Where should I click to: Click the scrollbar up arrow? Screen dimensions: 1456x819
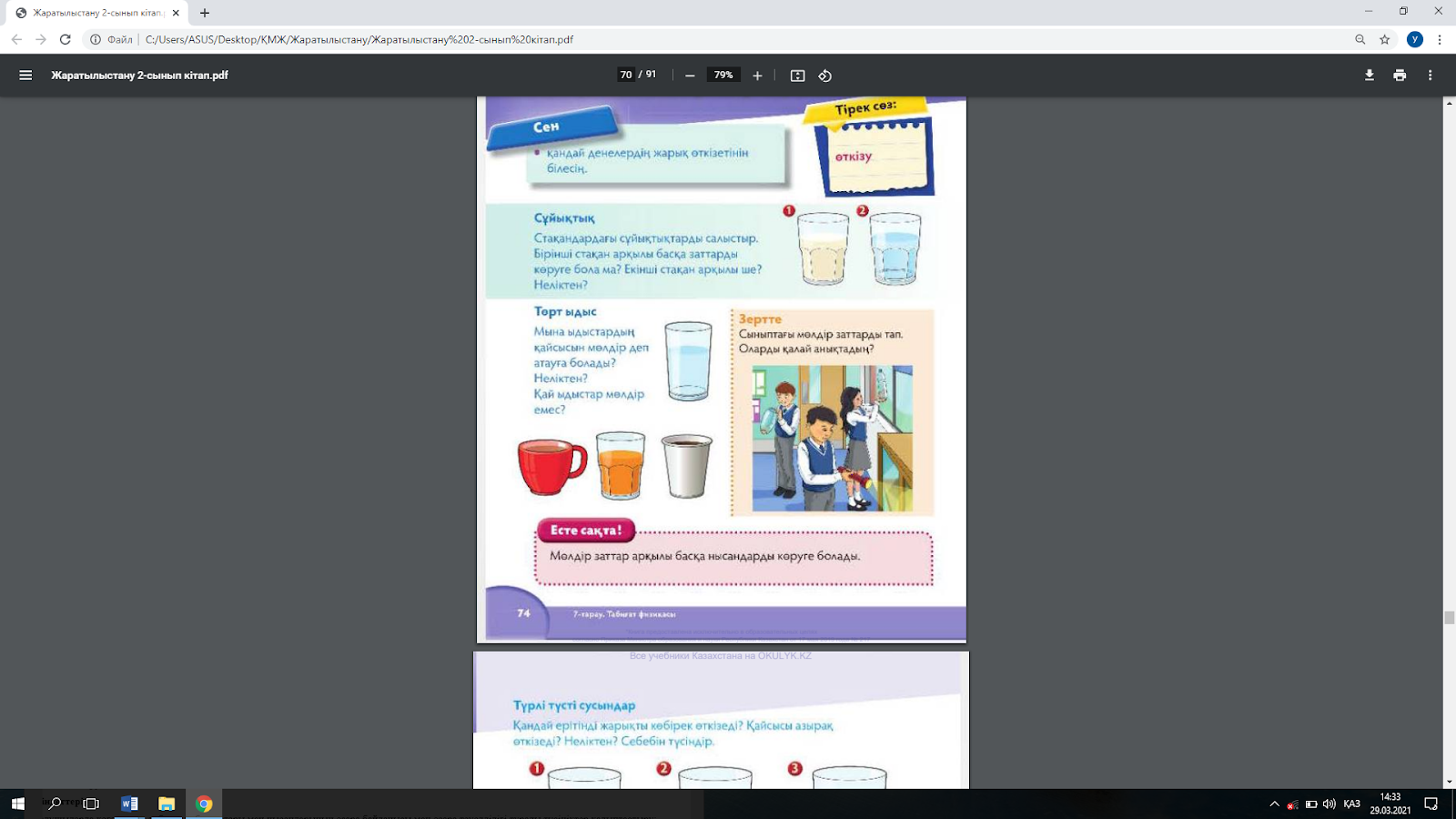[1449, 103]
